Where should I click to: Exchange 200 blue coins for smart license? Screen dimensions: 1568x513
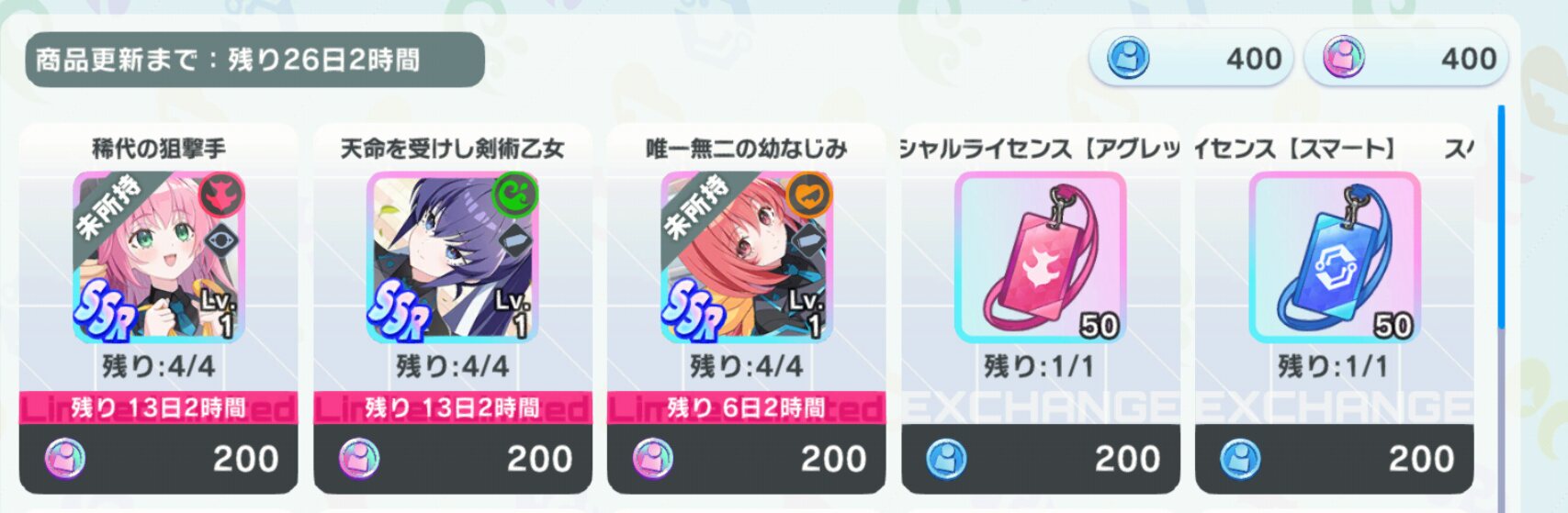(x=1335, y=458)
